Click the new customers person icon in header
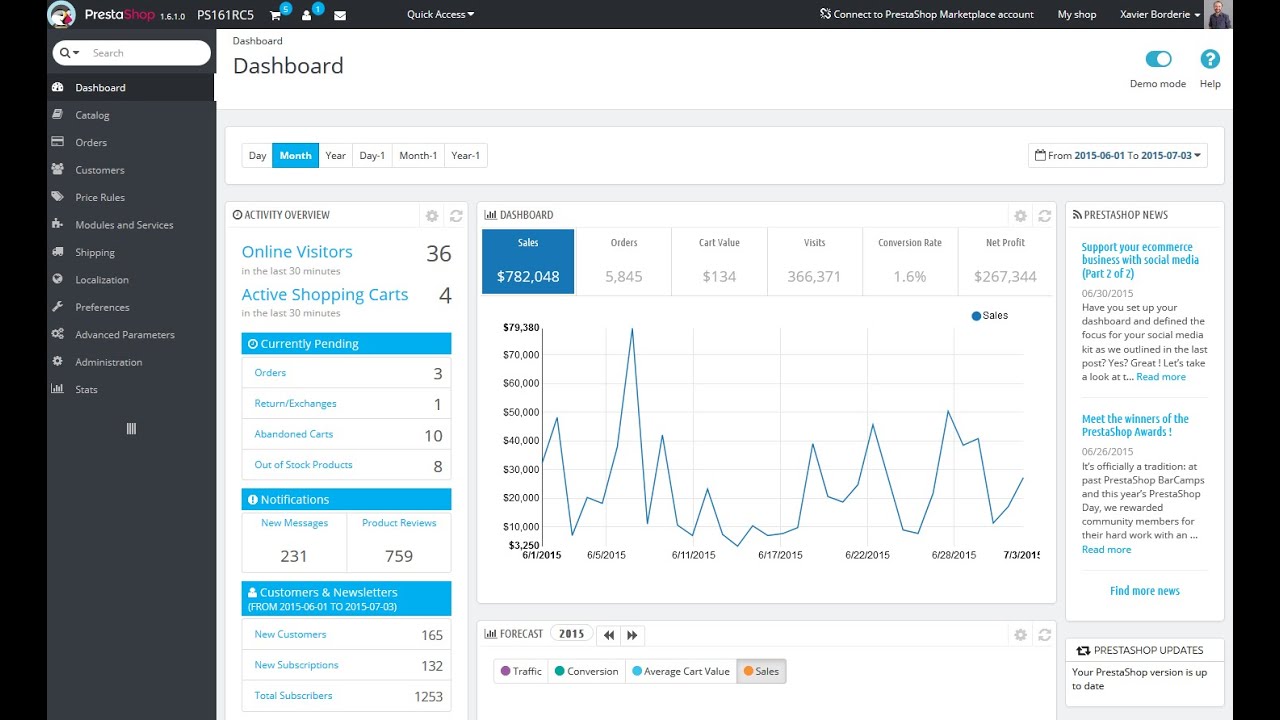This screenshot has height=720, width=1280. tap(307, 15)
